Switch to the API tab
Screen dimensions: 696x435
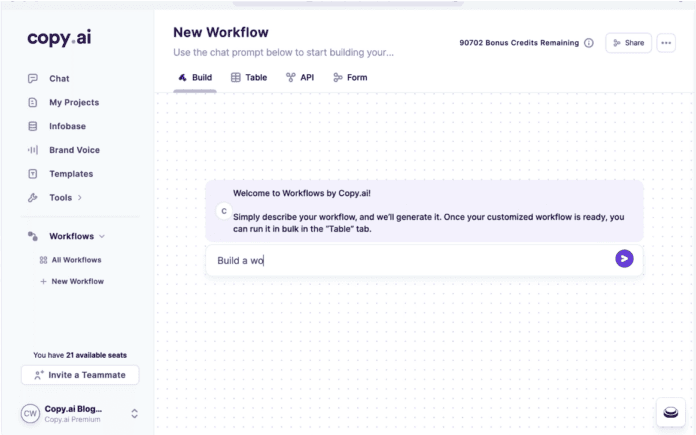click(x=300, y=78)
